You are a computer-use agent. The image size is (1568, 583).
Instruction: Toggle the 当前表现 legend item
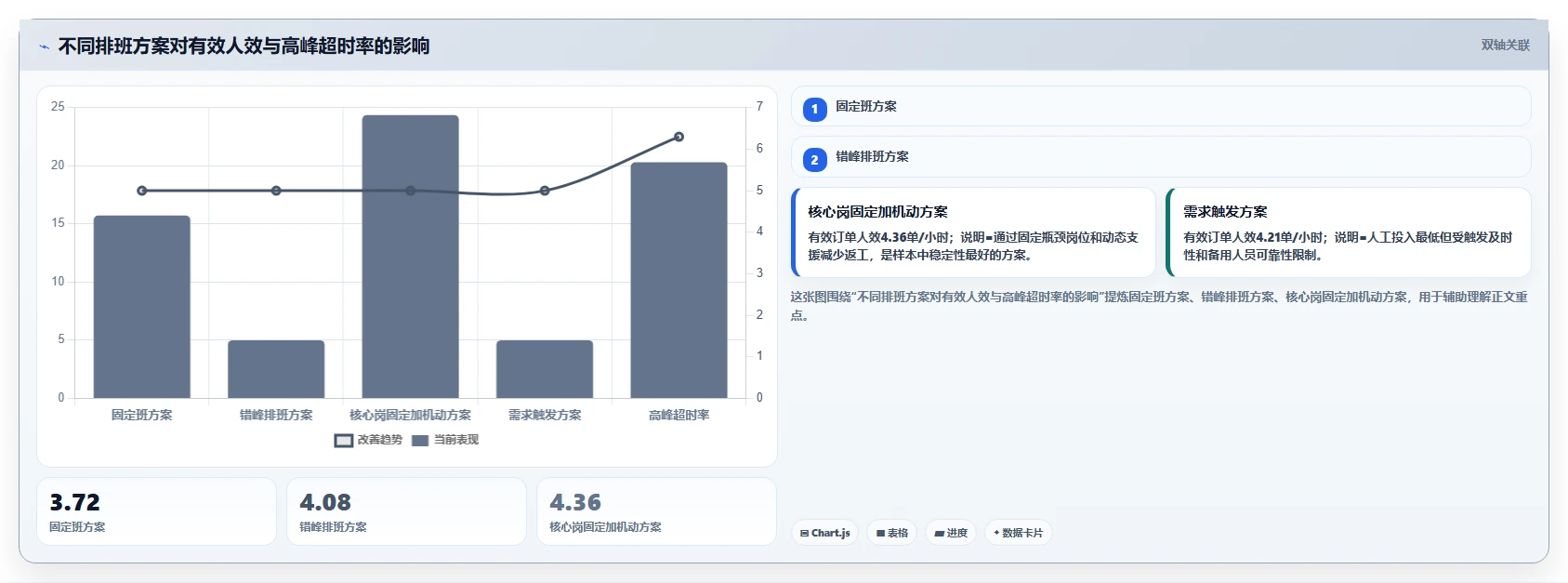445,440
